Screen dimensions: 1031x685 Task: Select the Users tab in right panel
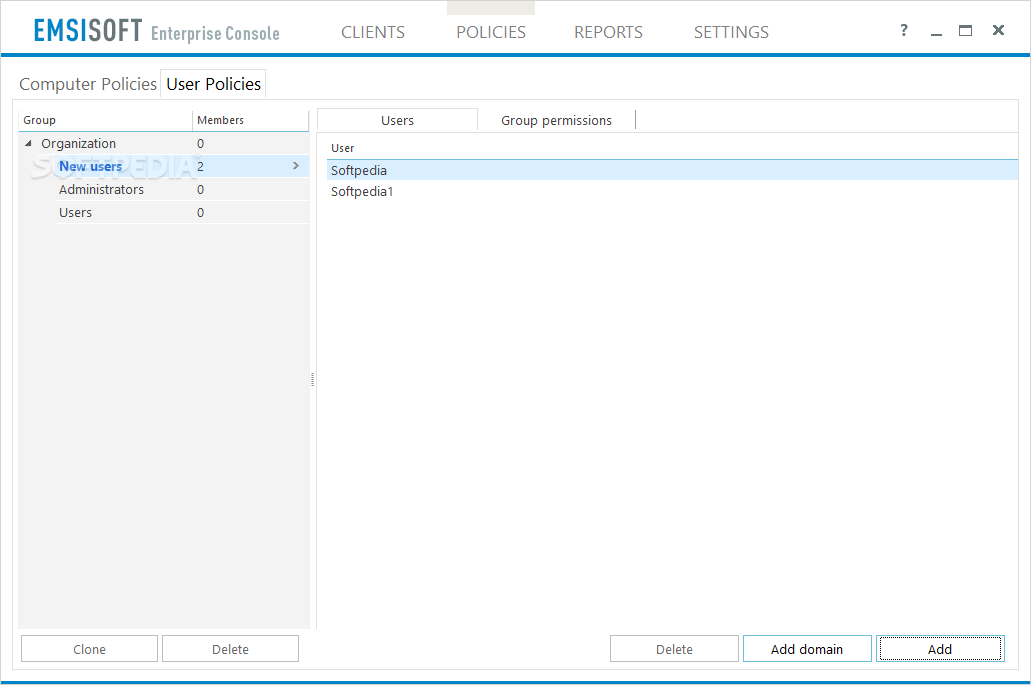[397, 120]
